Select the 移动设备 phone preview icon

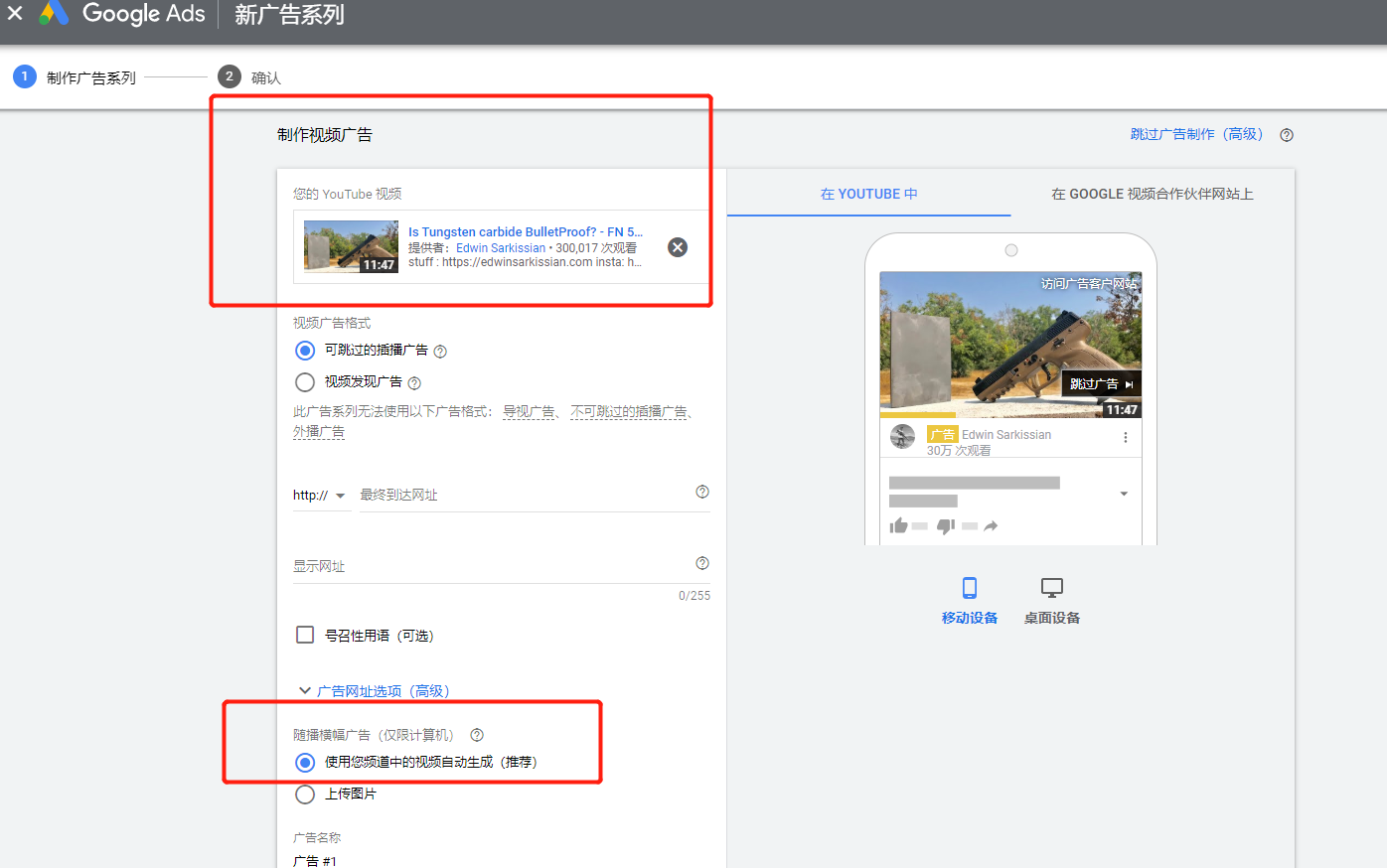coord(970,588)
